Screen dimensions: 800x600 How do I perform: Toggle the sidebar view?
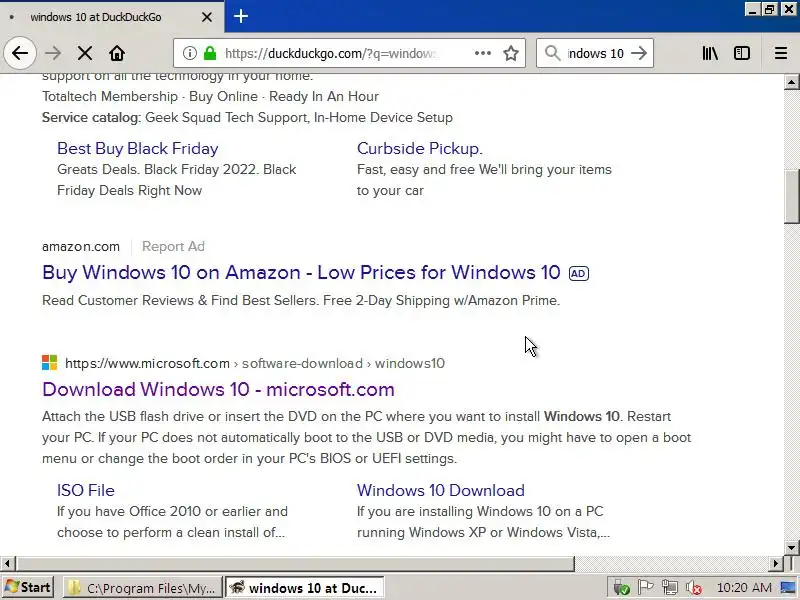[x=742, y=53]
